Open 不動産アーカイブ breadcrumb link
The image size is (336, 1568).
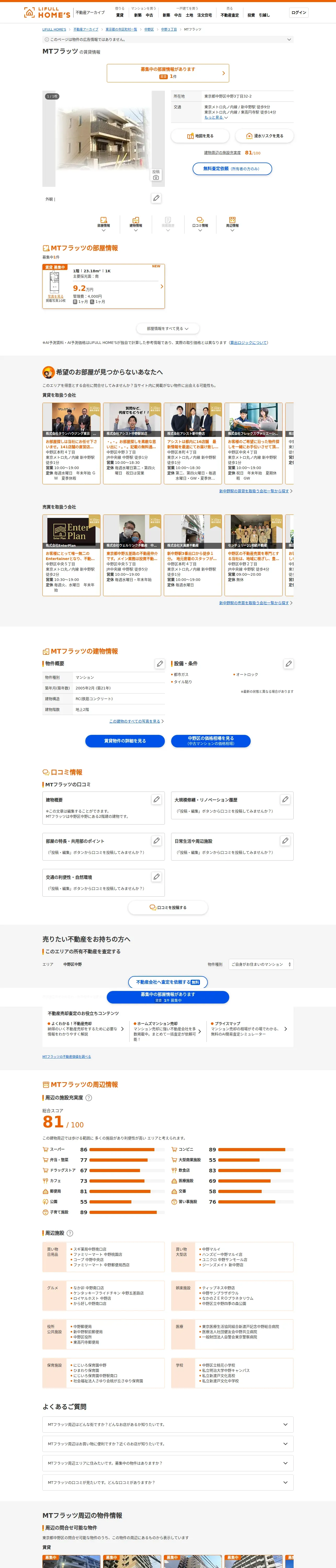point(86,29)
